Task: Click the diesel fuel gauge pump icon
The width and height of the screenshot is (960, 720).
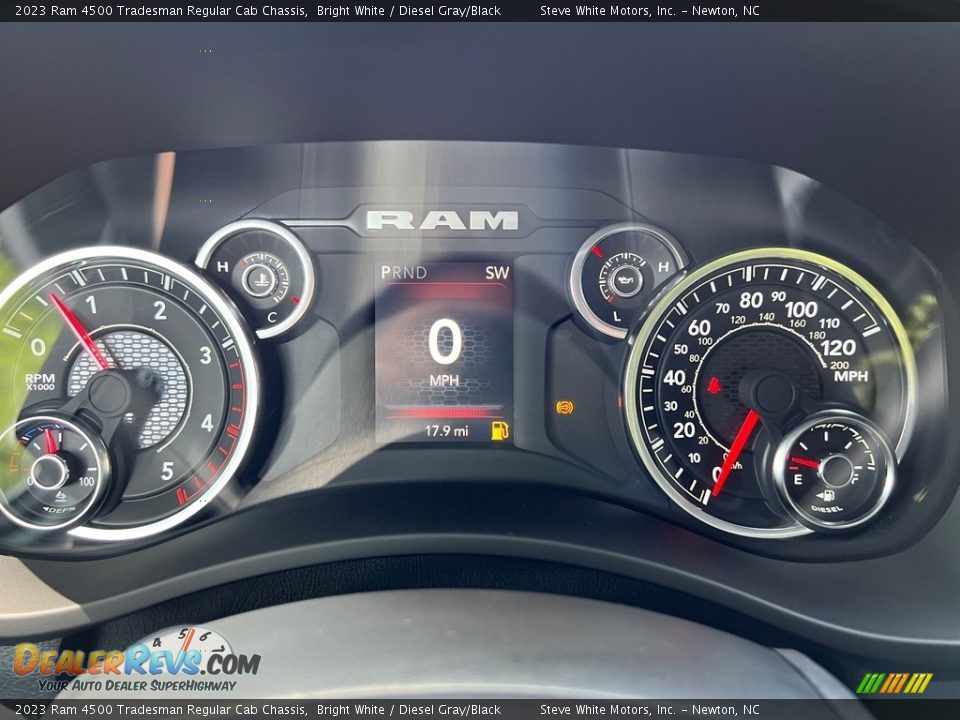Action: [x=825, y=495]
